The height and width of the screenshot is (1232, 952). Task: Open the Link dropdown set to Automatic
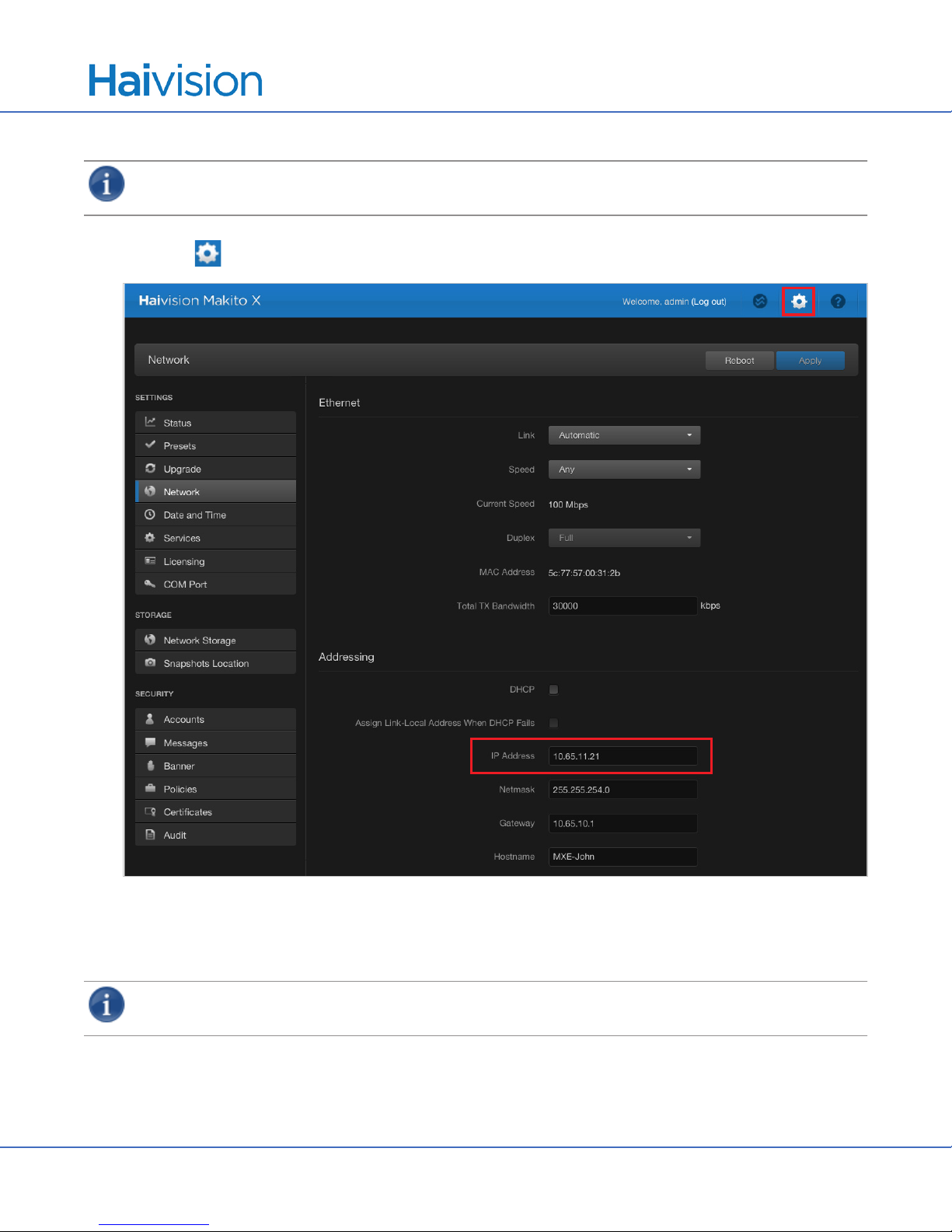point(624,435)
